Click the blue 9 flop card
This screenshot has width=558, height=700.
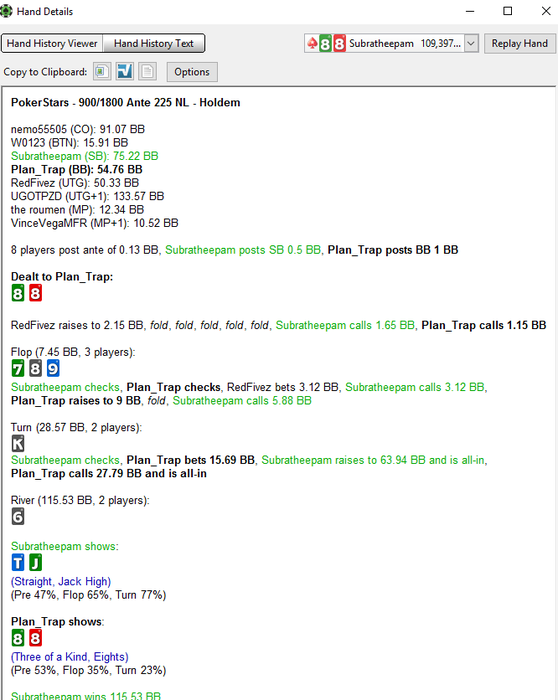(53, 368)
